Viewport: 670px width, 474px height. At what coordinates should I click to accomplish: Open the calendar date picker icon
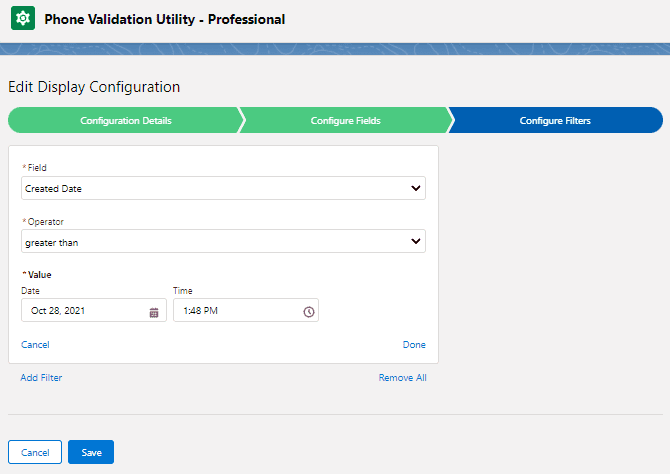(154, 312)
